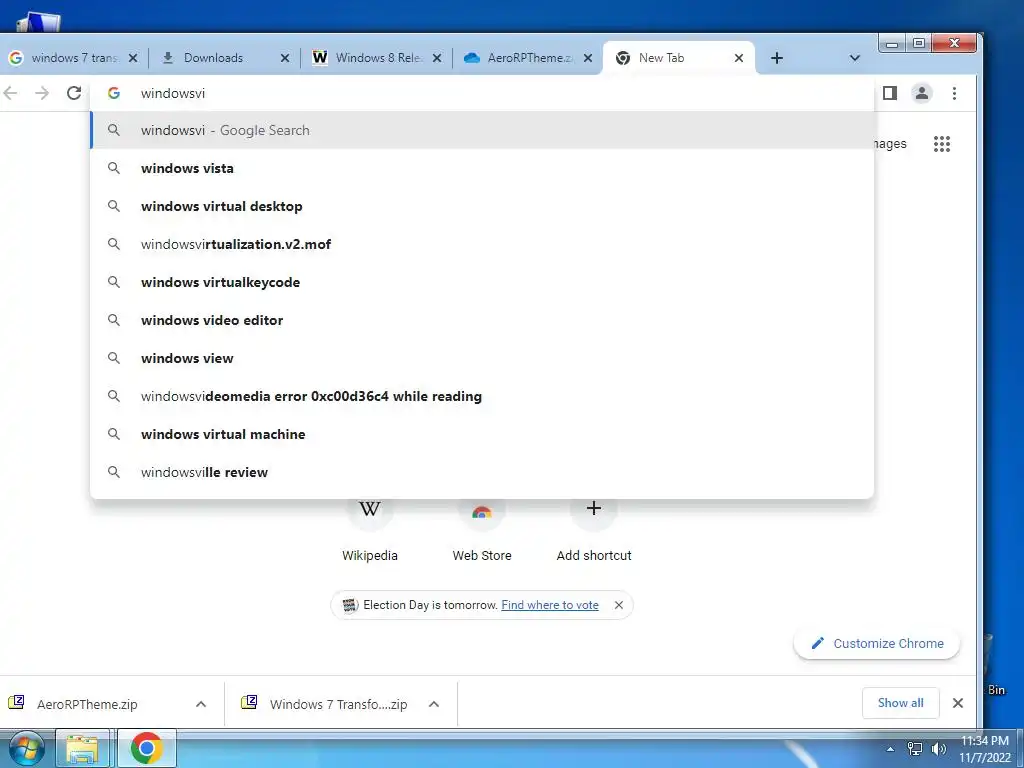The image size is (1024, 768).
Task: Click the network tray icon
Action: (915, 748)
